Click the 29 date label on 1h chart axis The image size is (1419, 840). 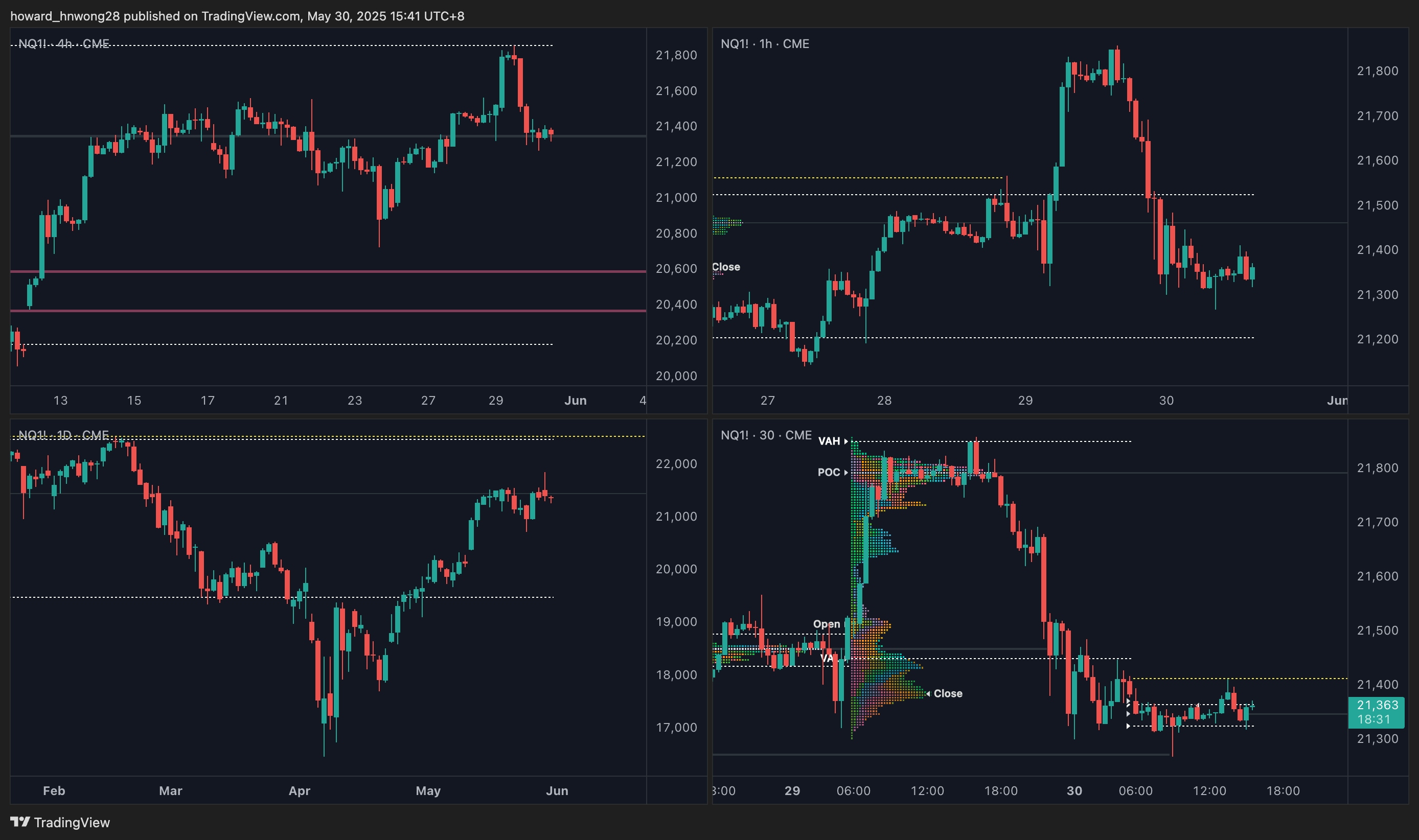1025,400
